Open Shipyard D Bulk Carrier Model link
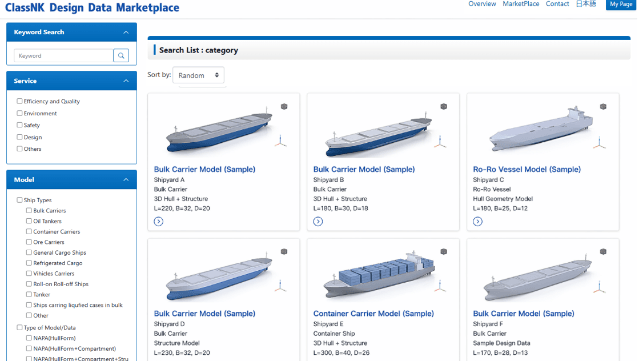This screenshot has width=643, height=361. [x=204, y=313]
